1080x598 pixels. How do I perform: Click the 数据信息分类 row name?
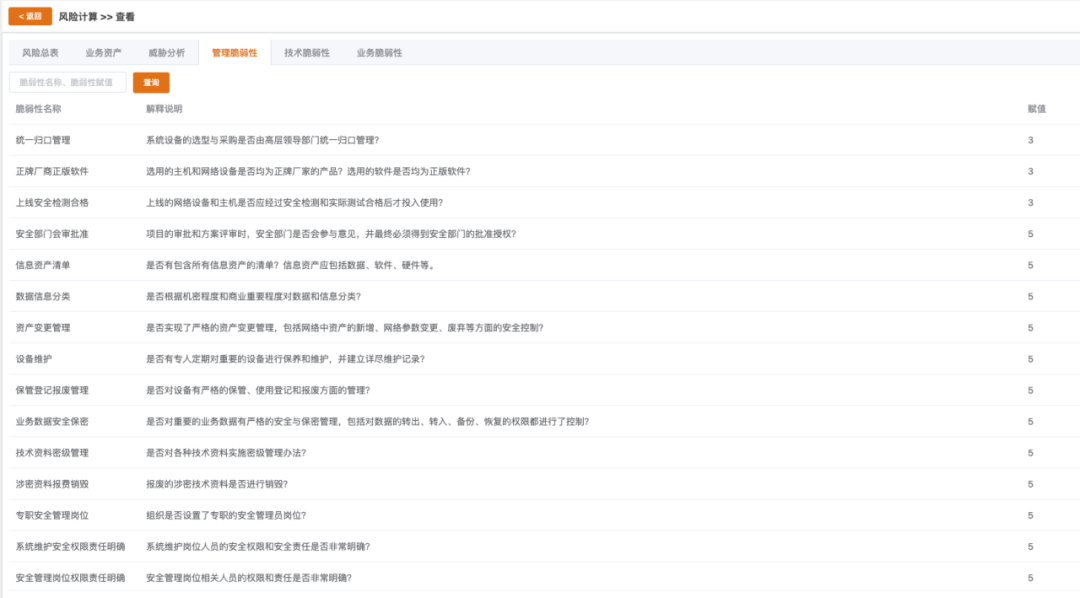[43, 297]
